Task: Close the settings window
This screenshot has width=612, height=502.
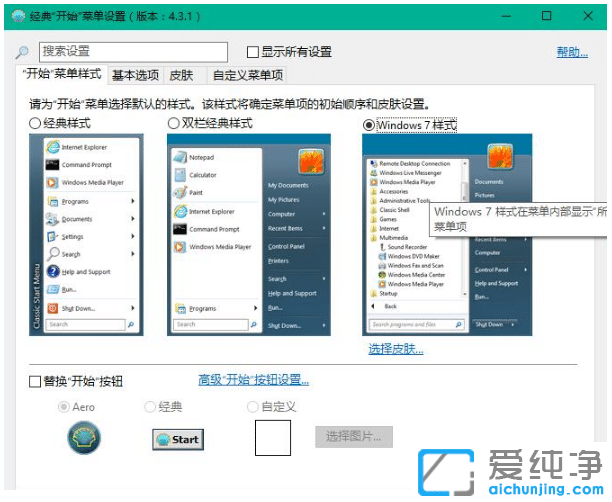Action: click(x=588, y=16)
